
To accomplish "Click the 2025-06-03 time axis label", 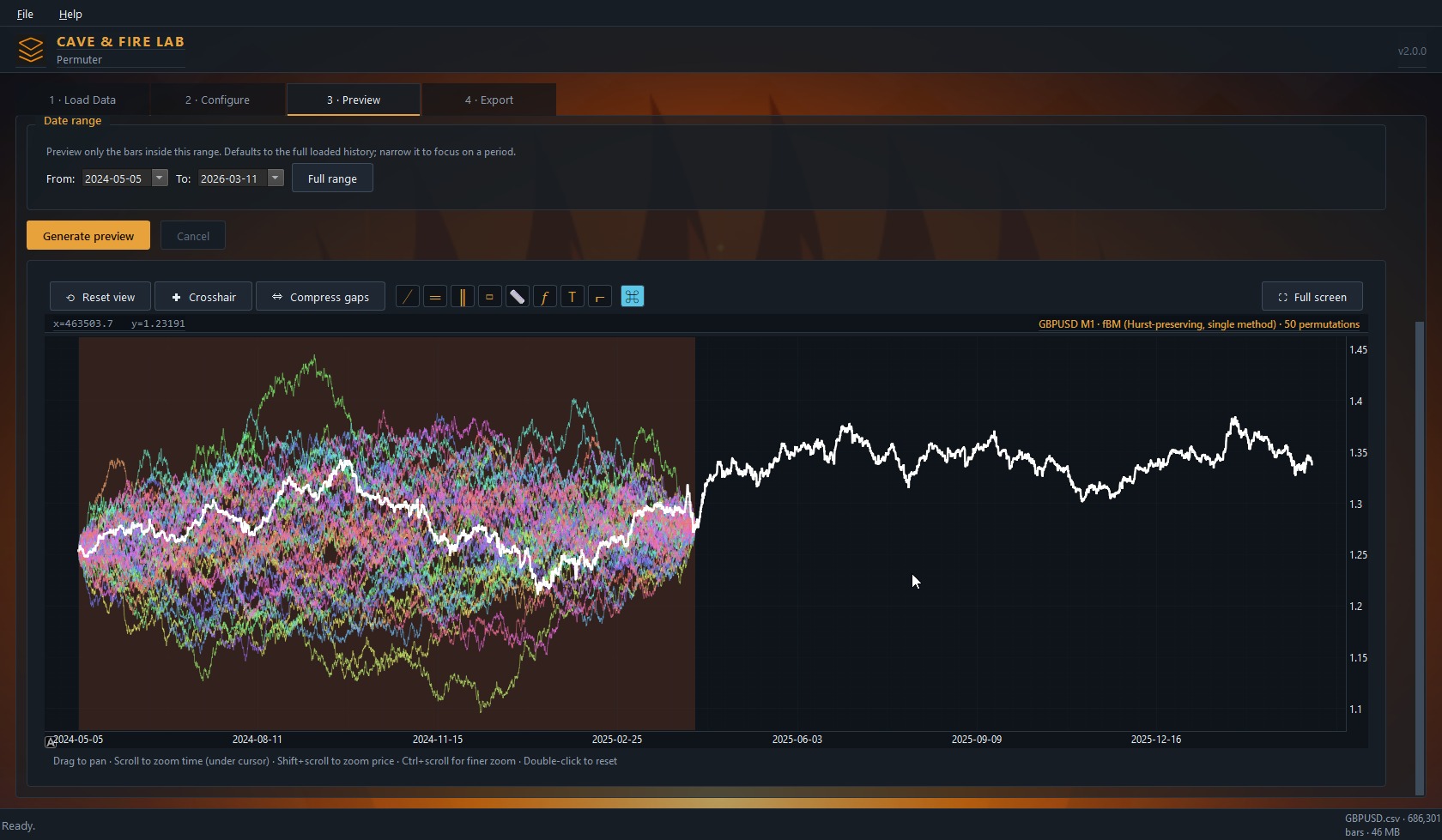I will pos(797,739).
